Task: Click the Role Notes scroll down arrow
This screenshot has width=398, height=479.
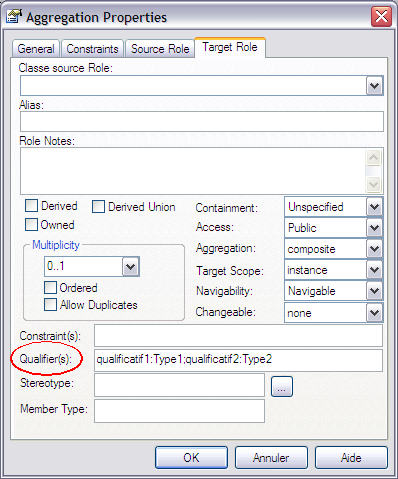Action: point(374,184)
